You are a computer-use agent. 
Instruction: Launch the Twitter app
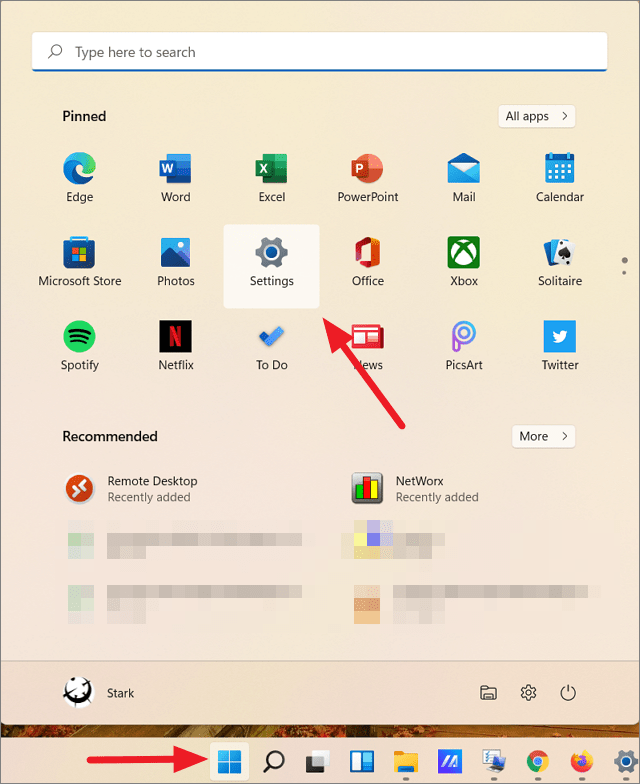pyautogui.click(x=560, y=346)
